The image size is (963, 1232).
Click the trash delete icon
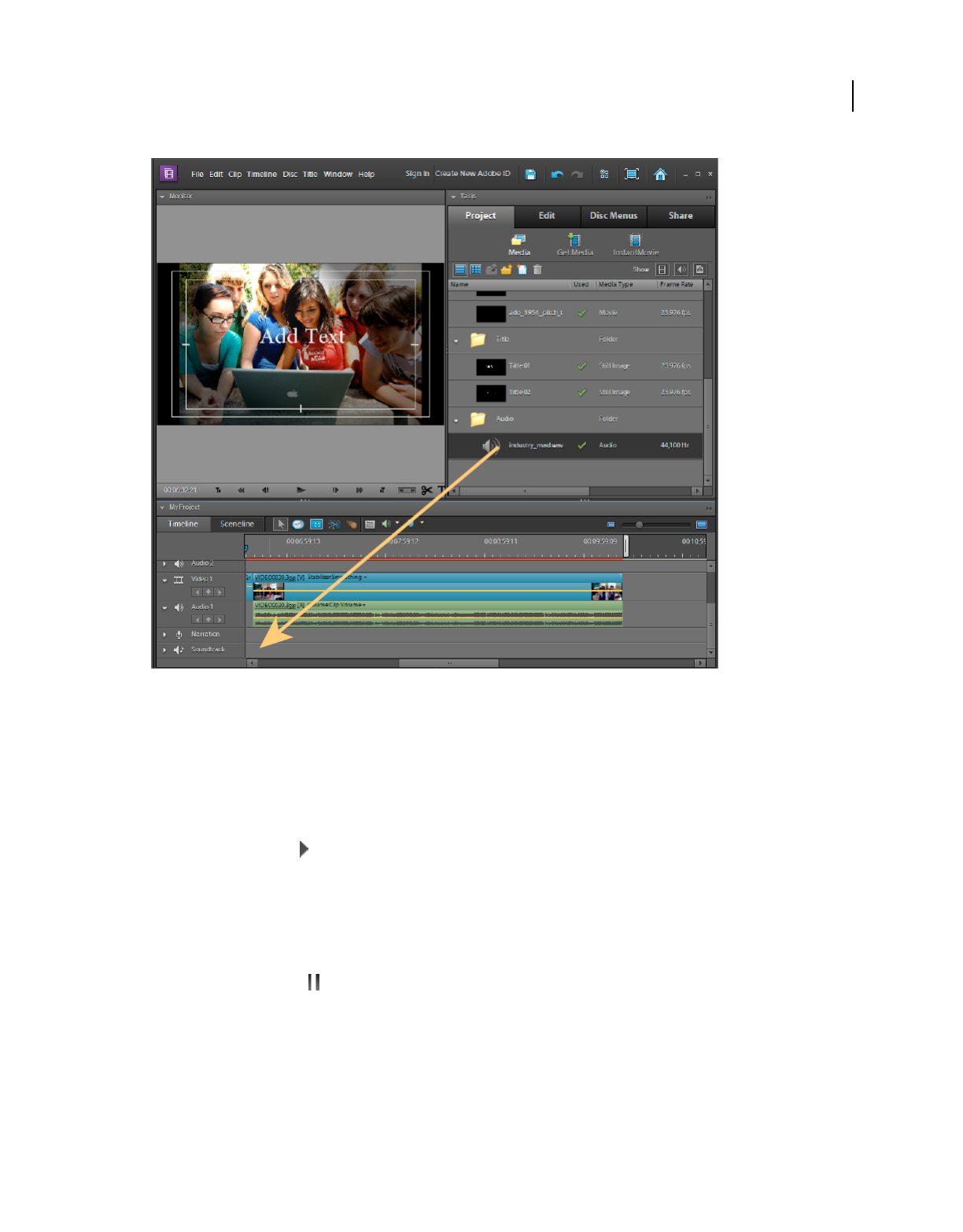coord(537,269)
